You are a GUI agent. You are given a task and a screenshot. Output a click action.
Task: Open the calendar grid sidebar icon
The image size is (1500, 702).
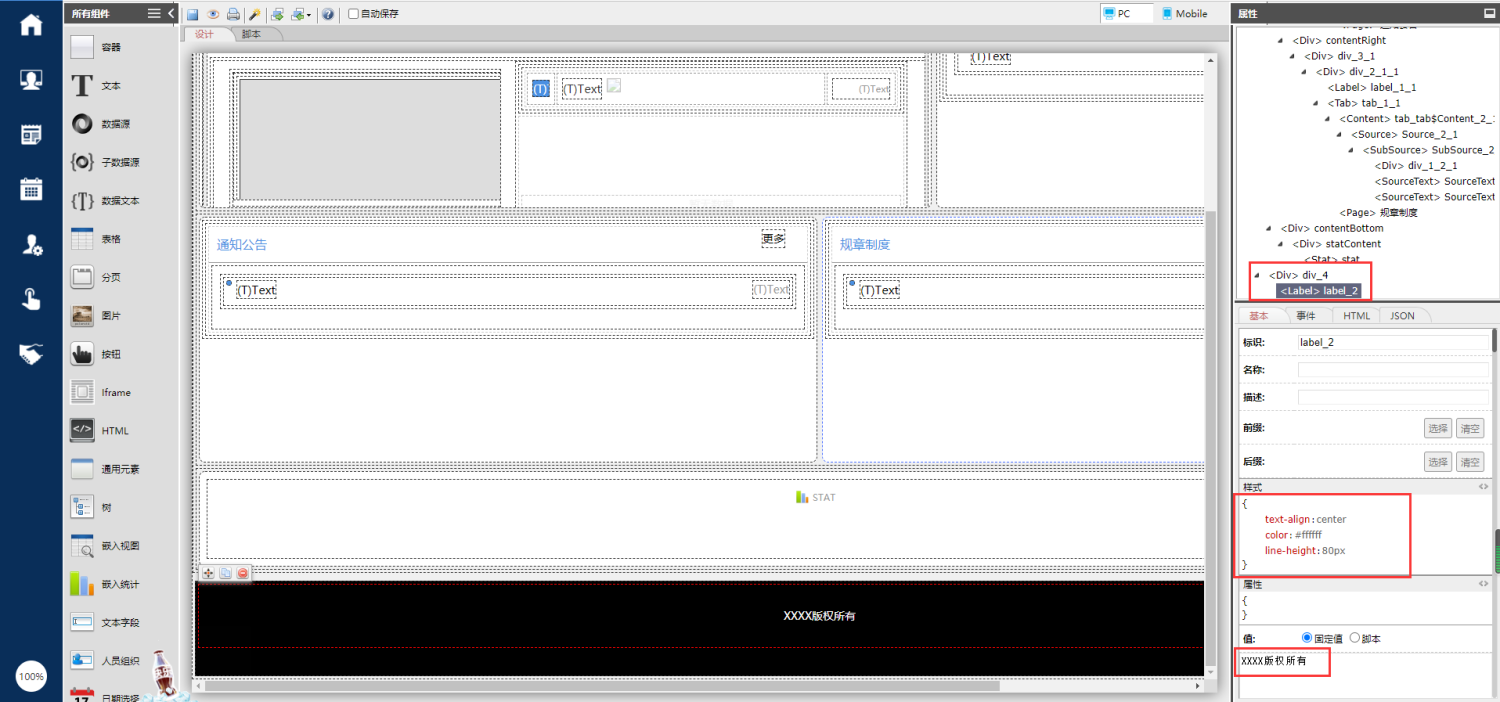pos(31,188)
